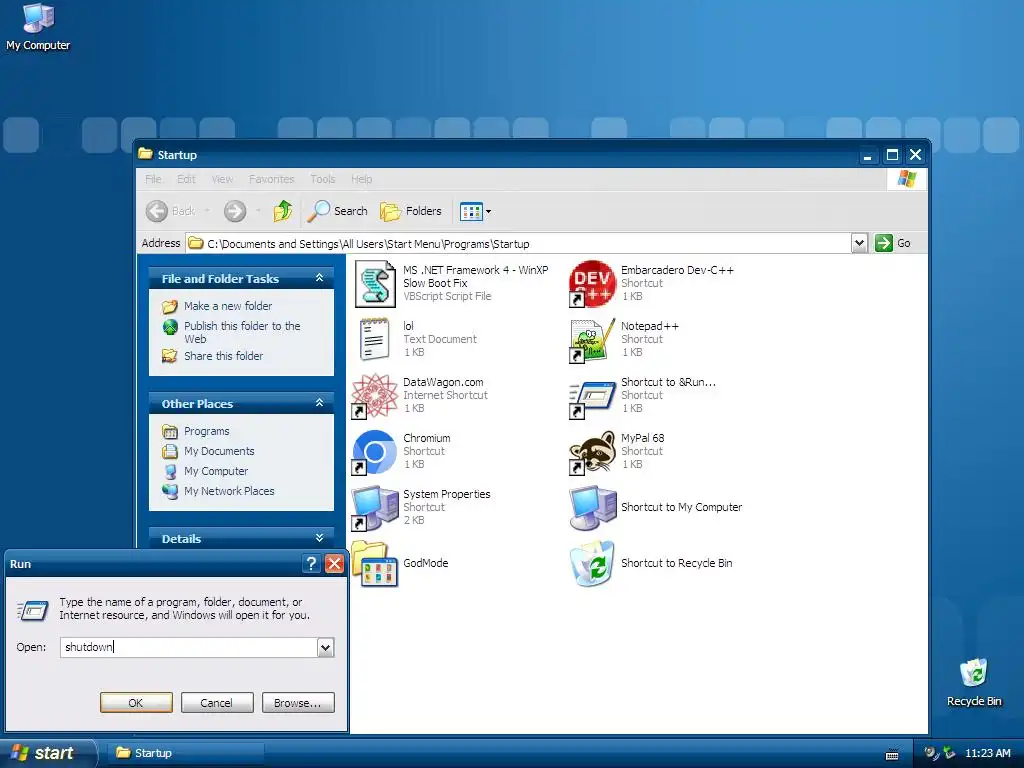Open the Forward history dropdown arrow

tap(259, 211)
